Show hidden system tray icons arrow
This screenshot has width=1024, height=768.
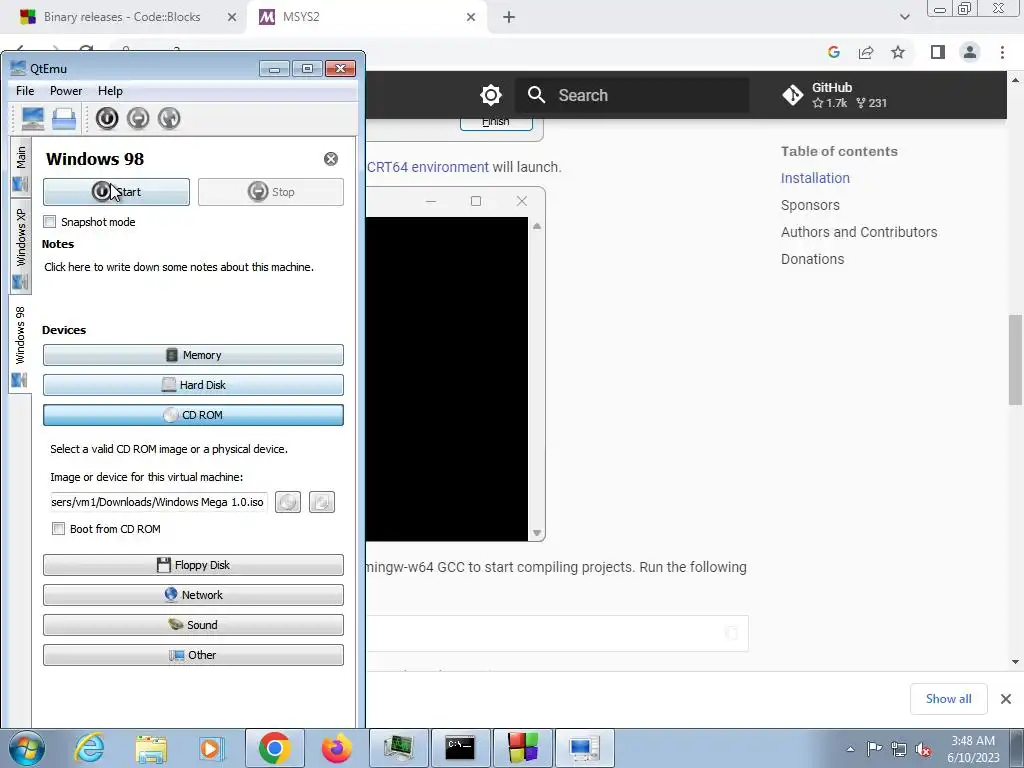(x=850, y=749)
